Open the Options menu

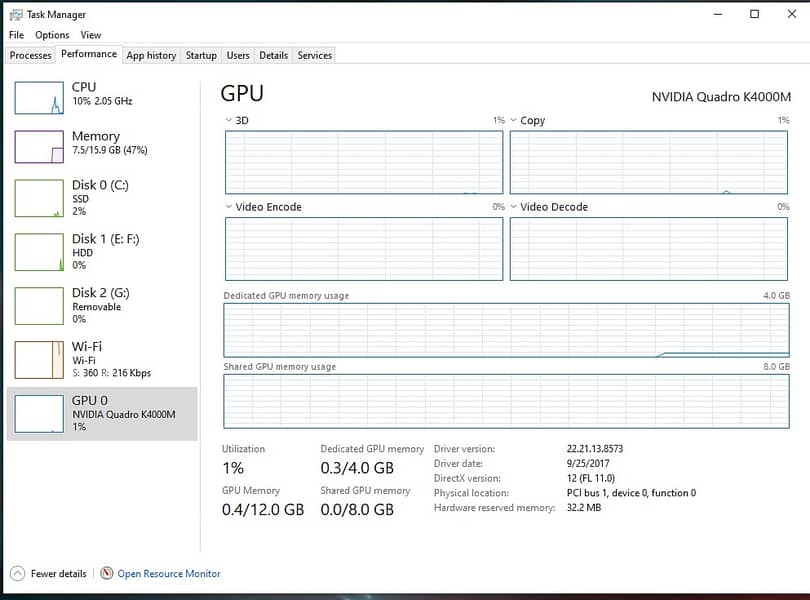coord(52,35)
